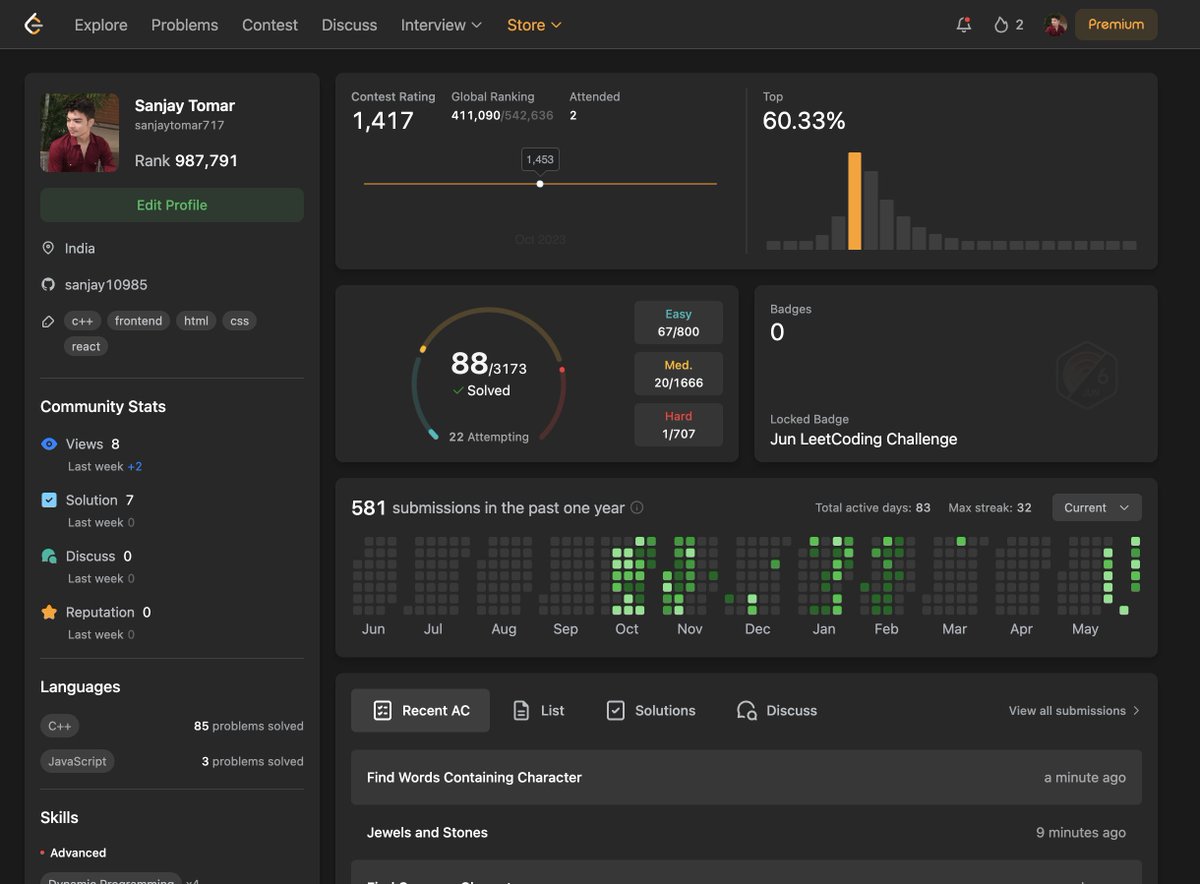Viewport: 1200px width, 884px height.
Task: Click the JavaScript language chip
Action: [x=77, y=761]
